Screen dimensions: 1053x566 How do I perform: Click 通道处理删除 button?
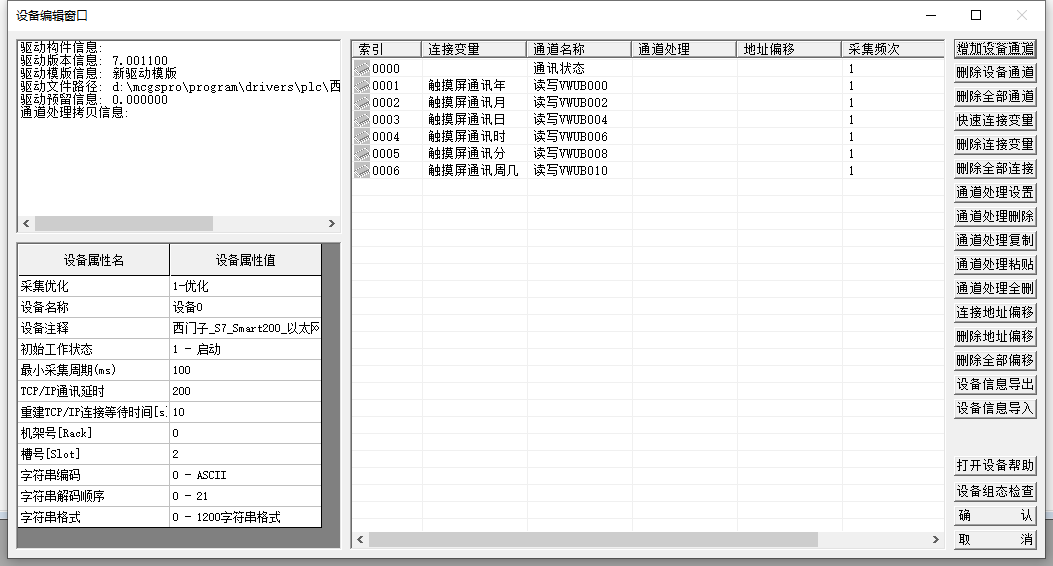point(995,216)
